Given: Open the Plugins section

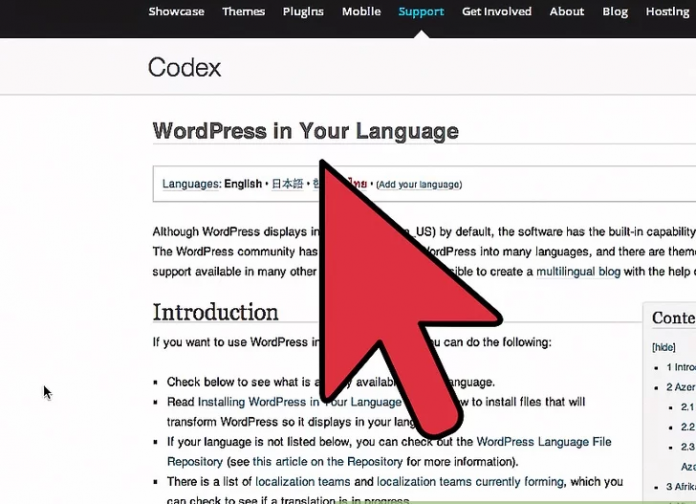Looking at the screenshot, I should (303, 12).
